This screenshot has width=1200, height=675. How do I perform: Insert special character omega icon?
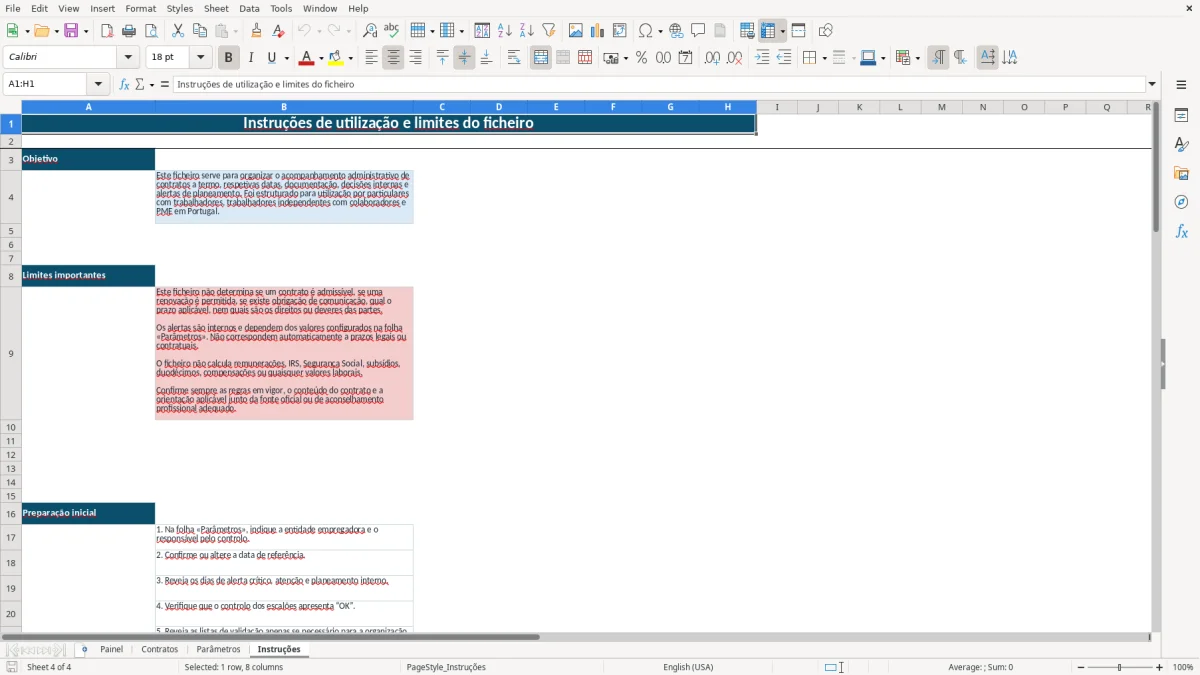(x=646, y=31)
